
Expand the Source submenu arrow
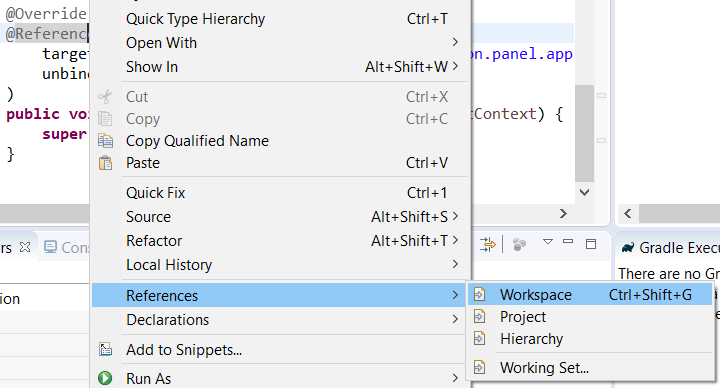(x=455, y=216)
